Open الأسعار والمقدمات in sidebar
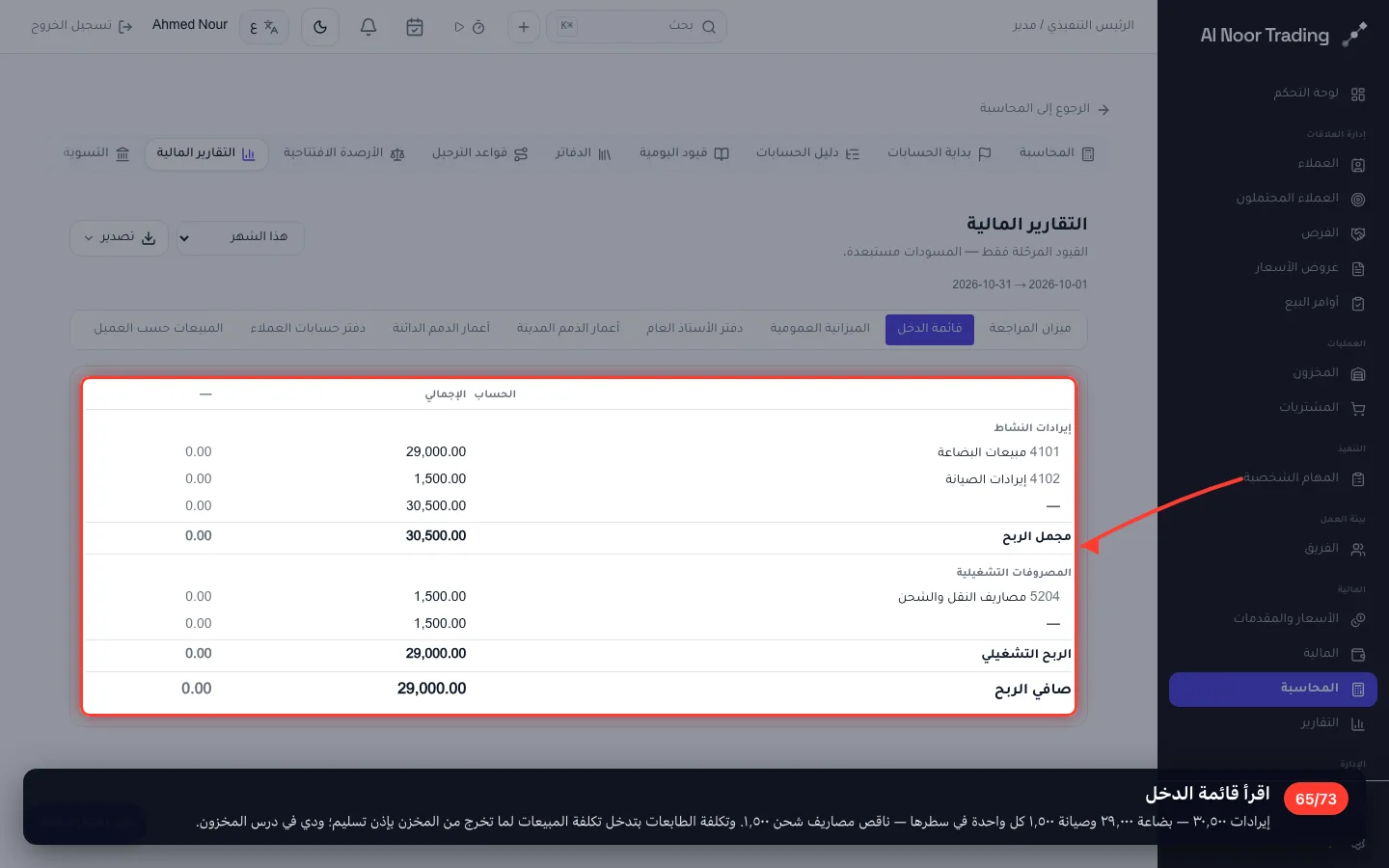Screen dimensions: 1389x868 1273,619
